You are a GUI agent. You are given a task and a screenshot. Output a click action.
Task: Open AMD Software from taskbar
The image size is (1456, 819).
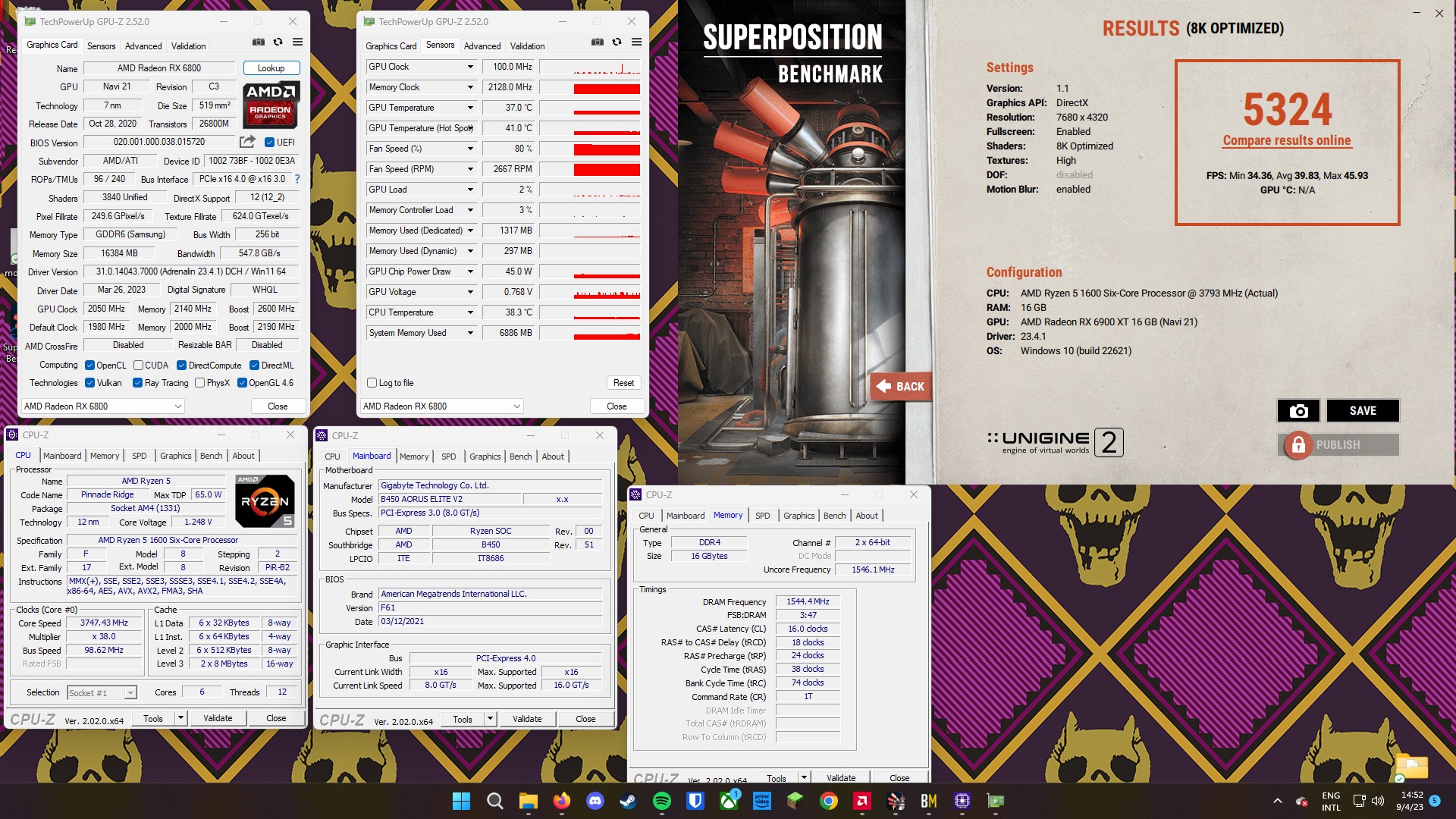click(x=861, y=801)
